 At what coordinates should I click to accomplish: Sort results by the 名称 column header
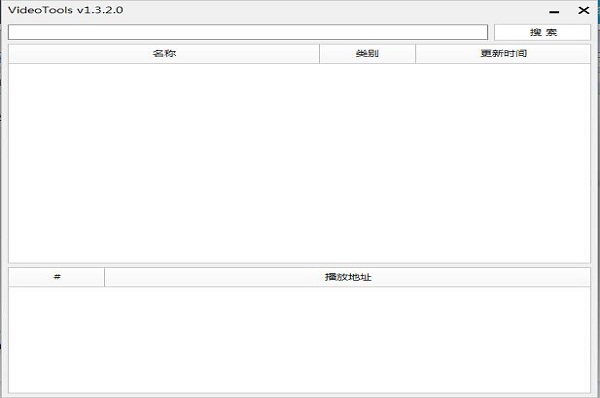164,54
